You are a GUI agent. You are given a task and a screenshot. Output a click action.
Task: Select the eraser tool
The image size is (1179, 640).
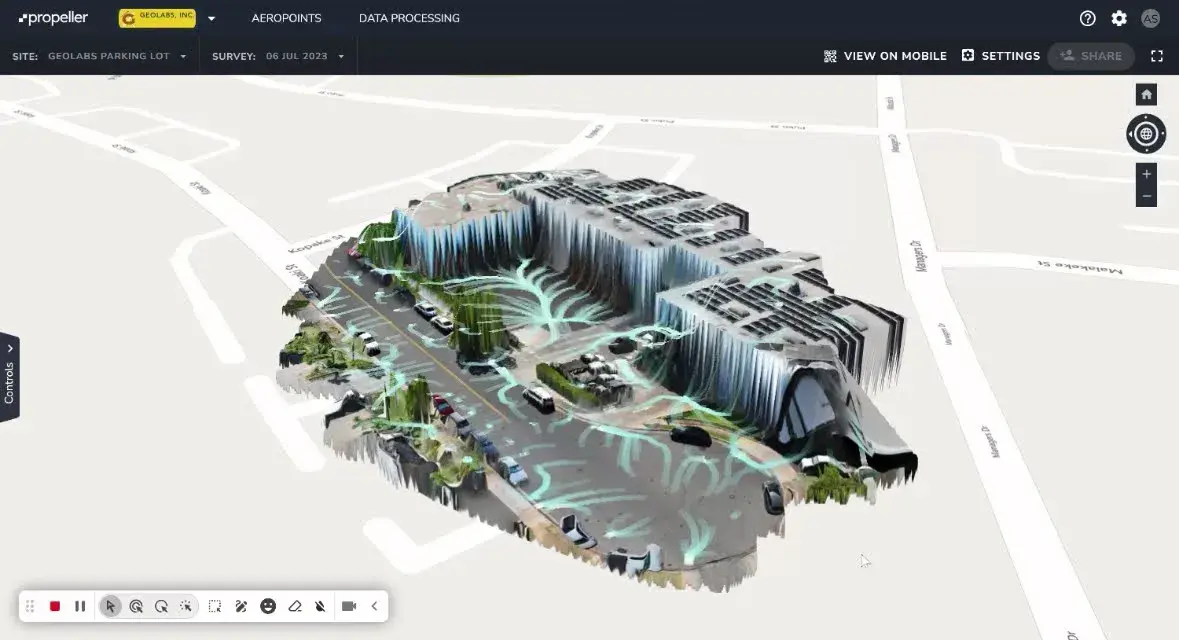pyautogui.click(x=295, y=606)
